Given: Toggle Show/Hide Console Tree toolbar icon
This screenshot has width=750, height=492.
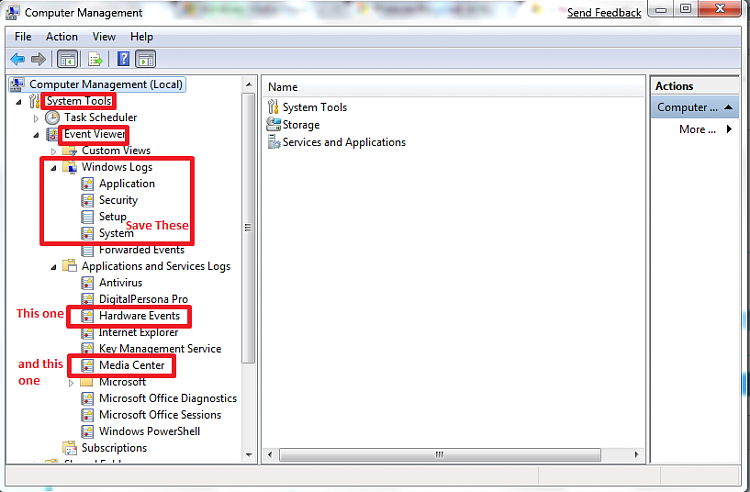Looking at the screenshot, I should 67,59.
